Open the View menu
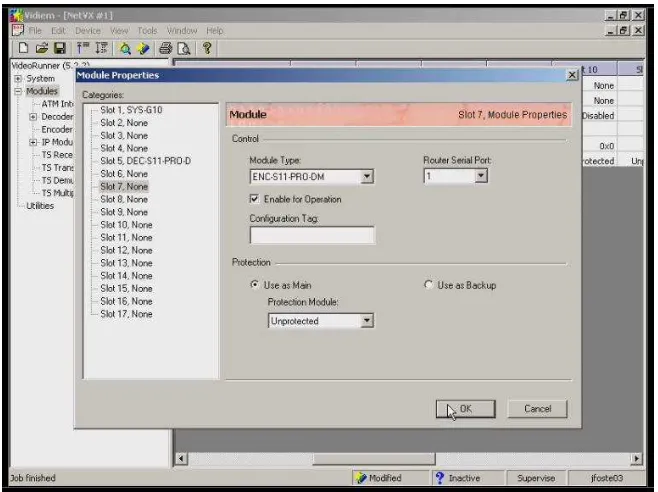This screenshot has height=492, width=658. 119,31
